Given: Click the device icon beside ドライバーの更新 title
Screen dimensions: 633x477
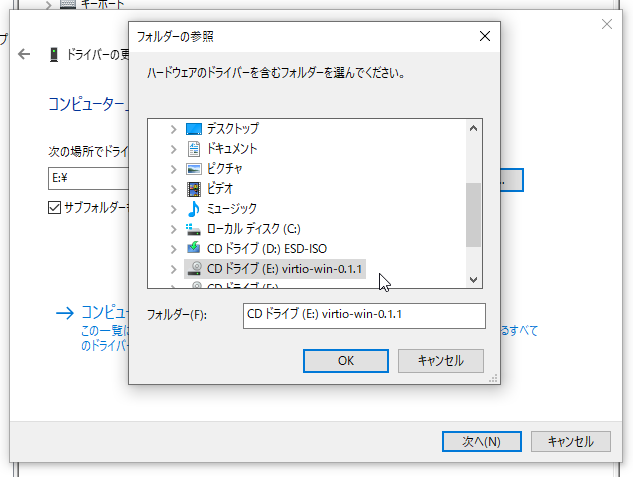Looking at the screenshot, I should click(54, 54).
